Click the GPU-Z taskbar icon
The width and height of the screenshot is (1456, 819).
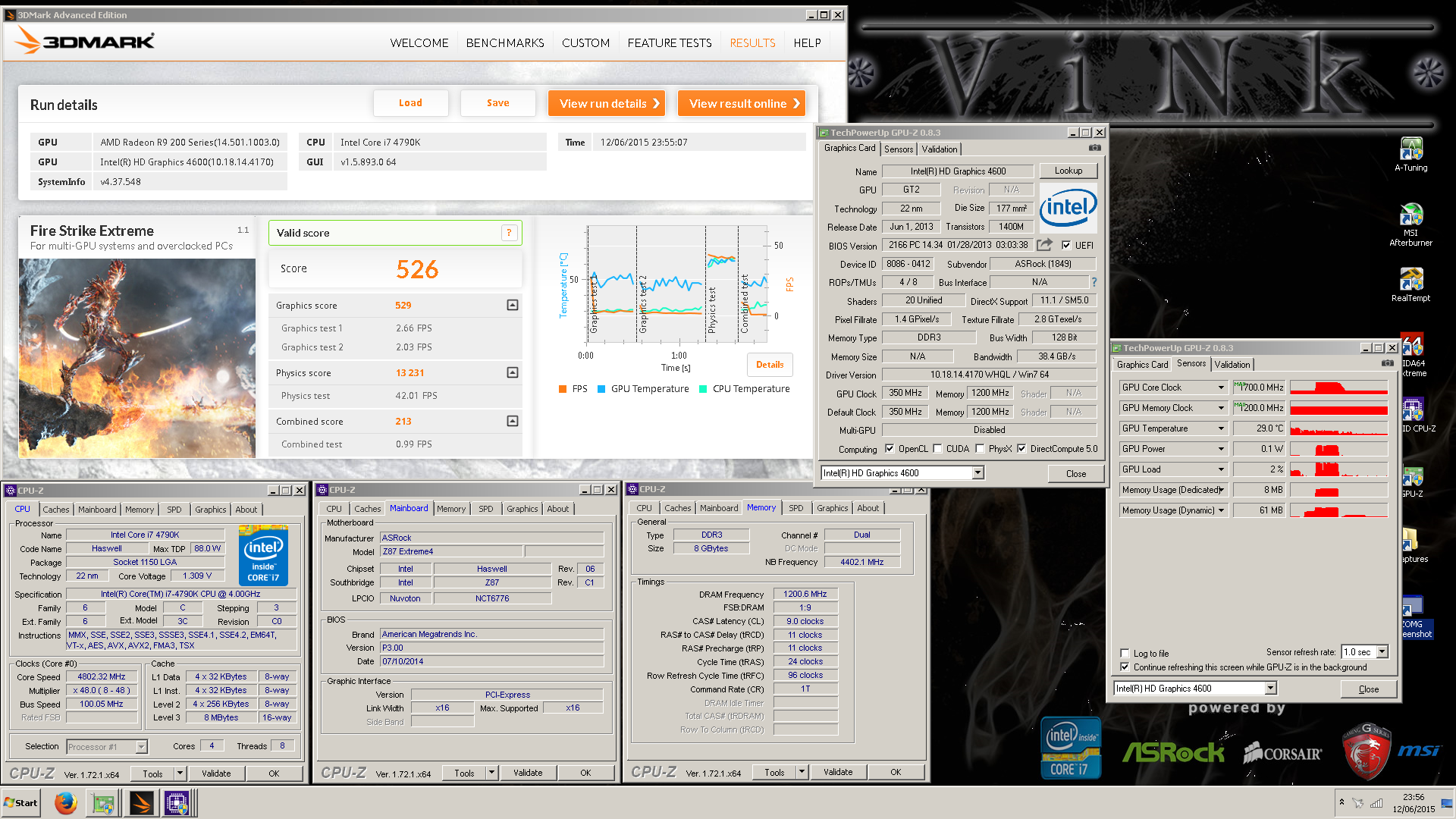[103, 802]
